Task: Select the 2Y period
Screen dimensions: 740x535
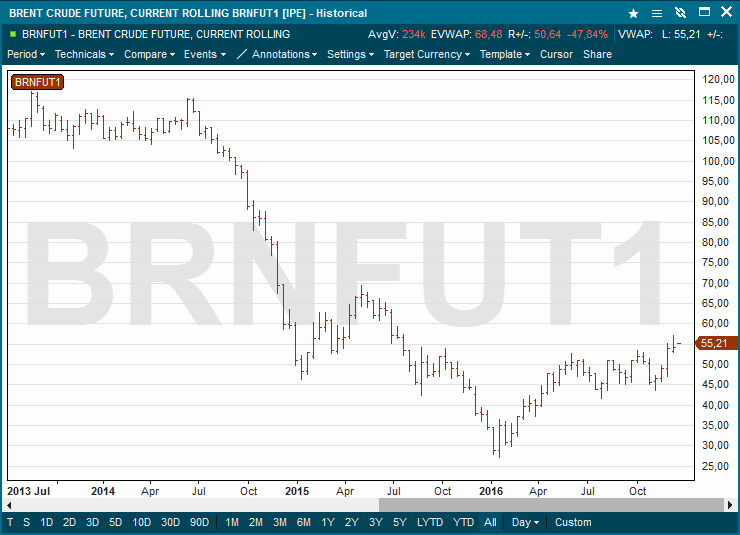Action: 352,522
